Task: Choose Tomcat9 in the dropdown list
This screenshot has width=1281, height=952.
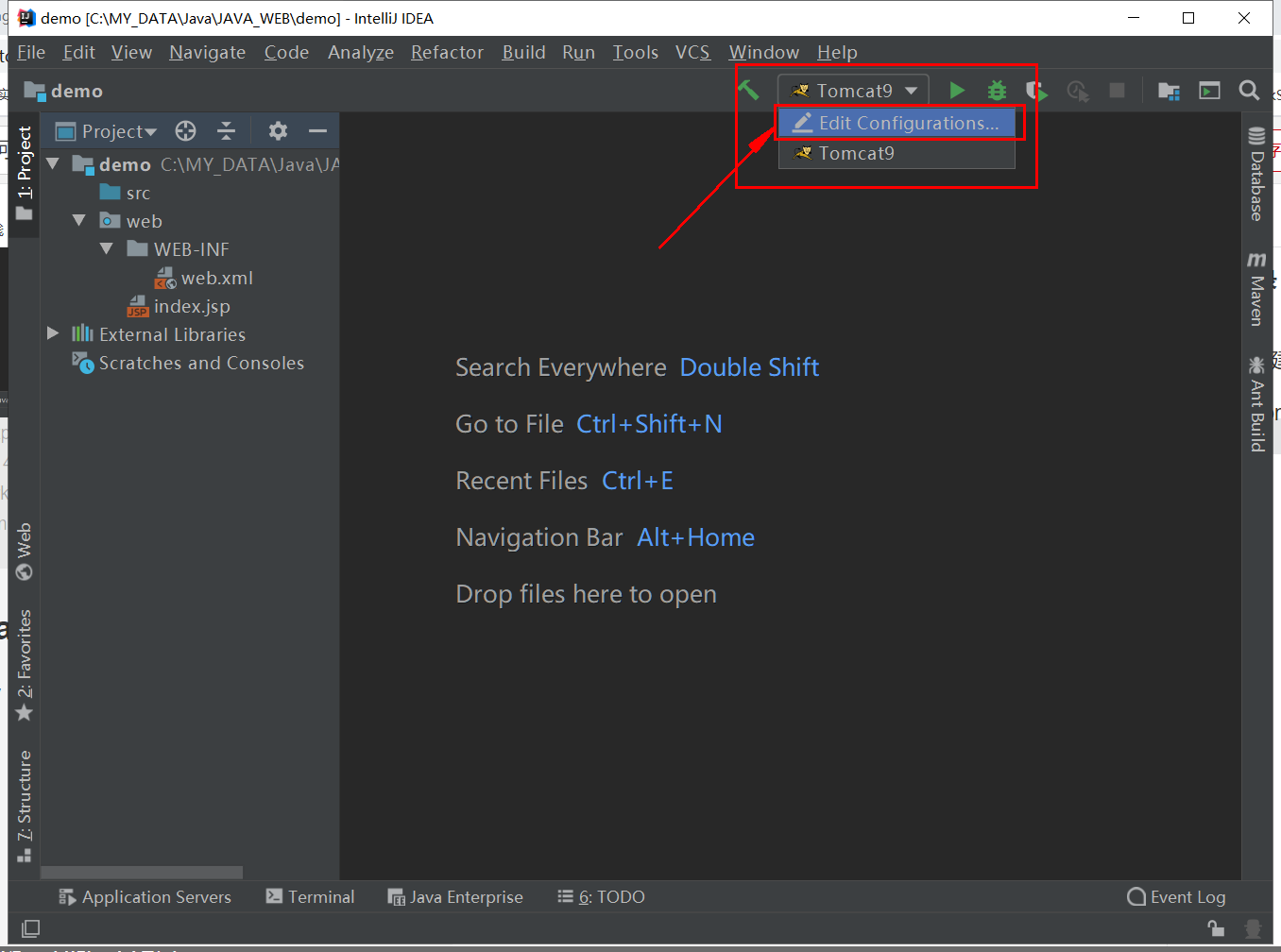Action: (896, 153)
